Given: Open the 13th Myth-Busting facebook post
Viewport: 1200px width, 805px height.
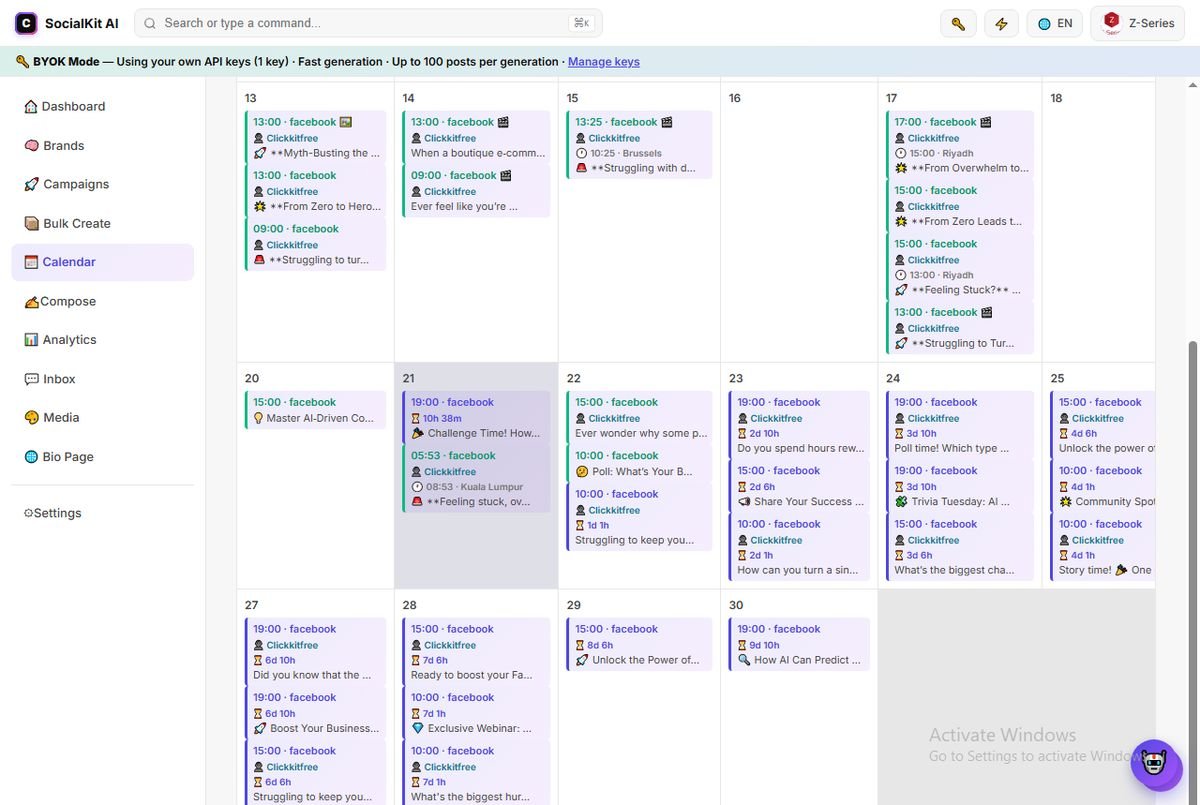Looking at the screenshot, I should point(316,137).
